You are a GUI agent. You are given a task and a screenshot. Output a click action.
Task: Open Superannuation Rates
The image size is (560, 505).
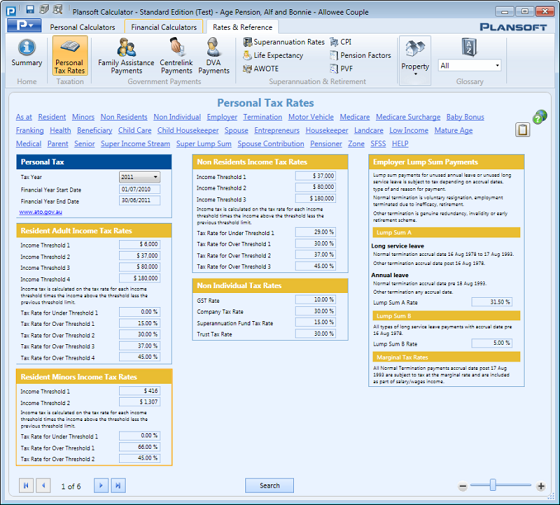coord(284,42)
